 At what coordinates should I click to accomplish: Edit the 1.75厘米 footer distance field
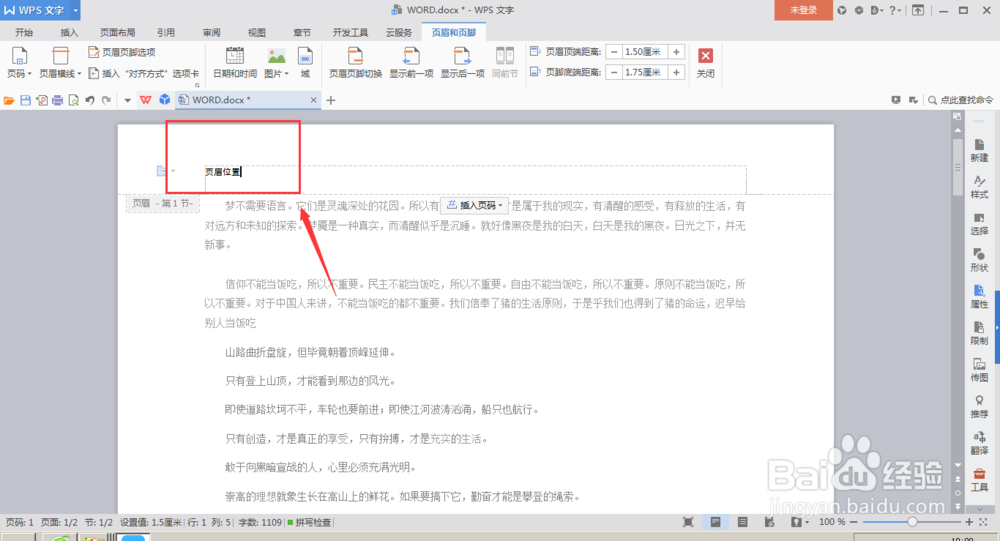[645, 73]
